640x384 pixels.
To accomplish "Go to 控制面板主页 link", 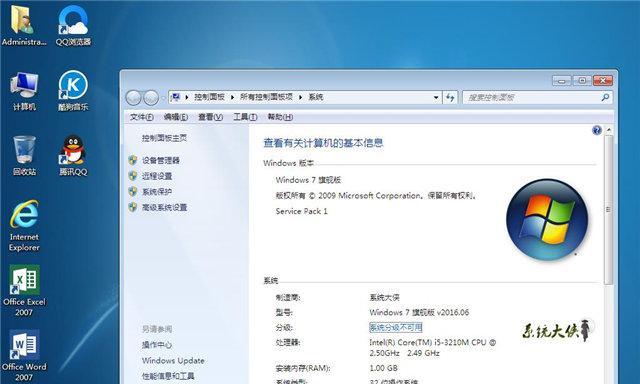I will click(x=164, y=138).
